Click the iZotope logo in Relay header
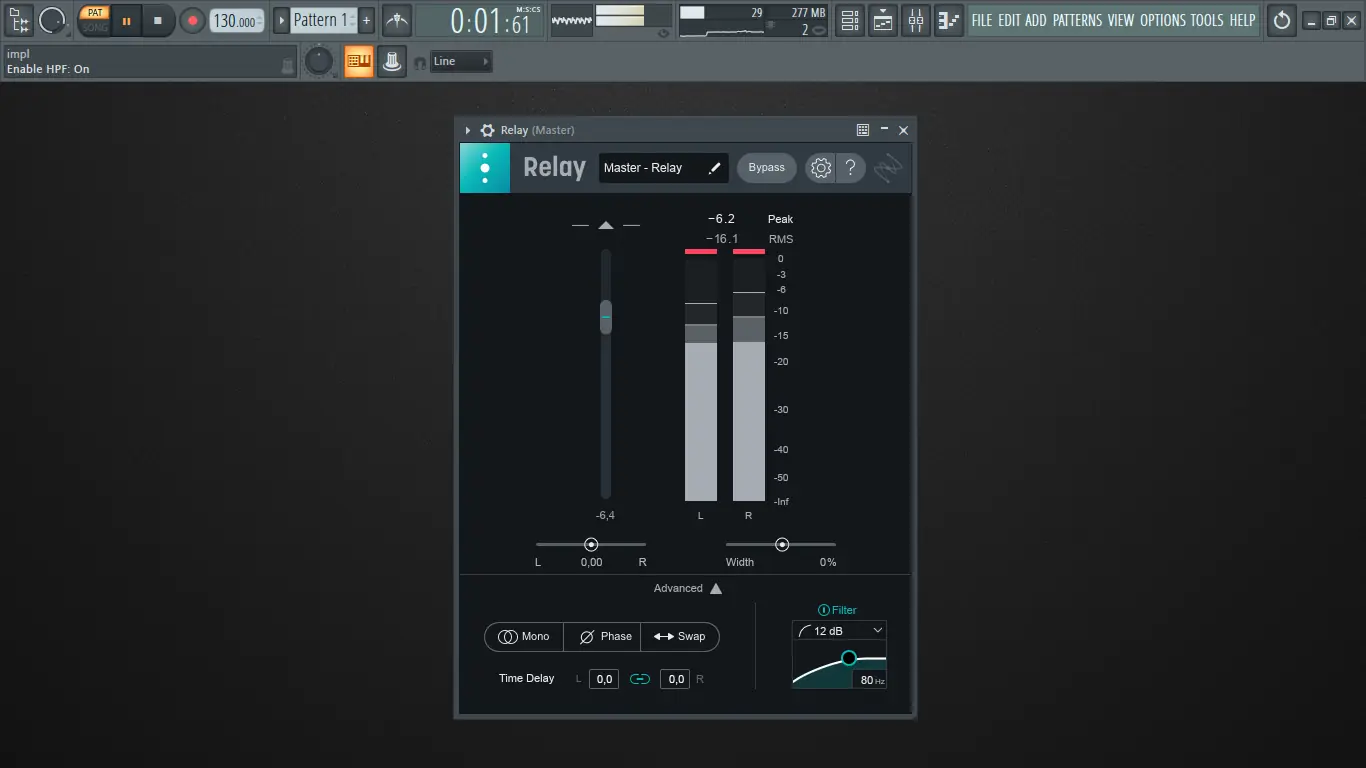 click(x=888, y=168)
